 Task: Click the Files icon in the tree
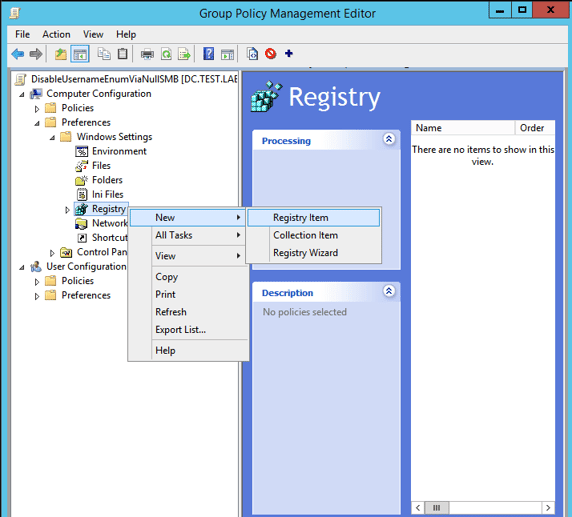[82, 166]
